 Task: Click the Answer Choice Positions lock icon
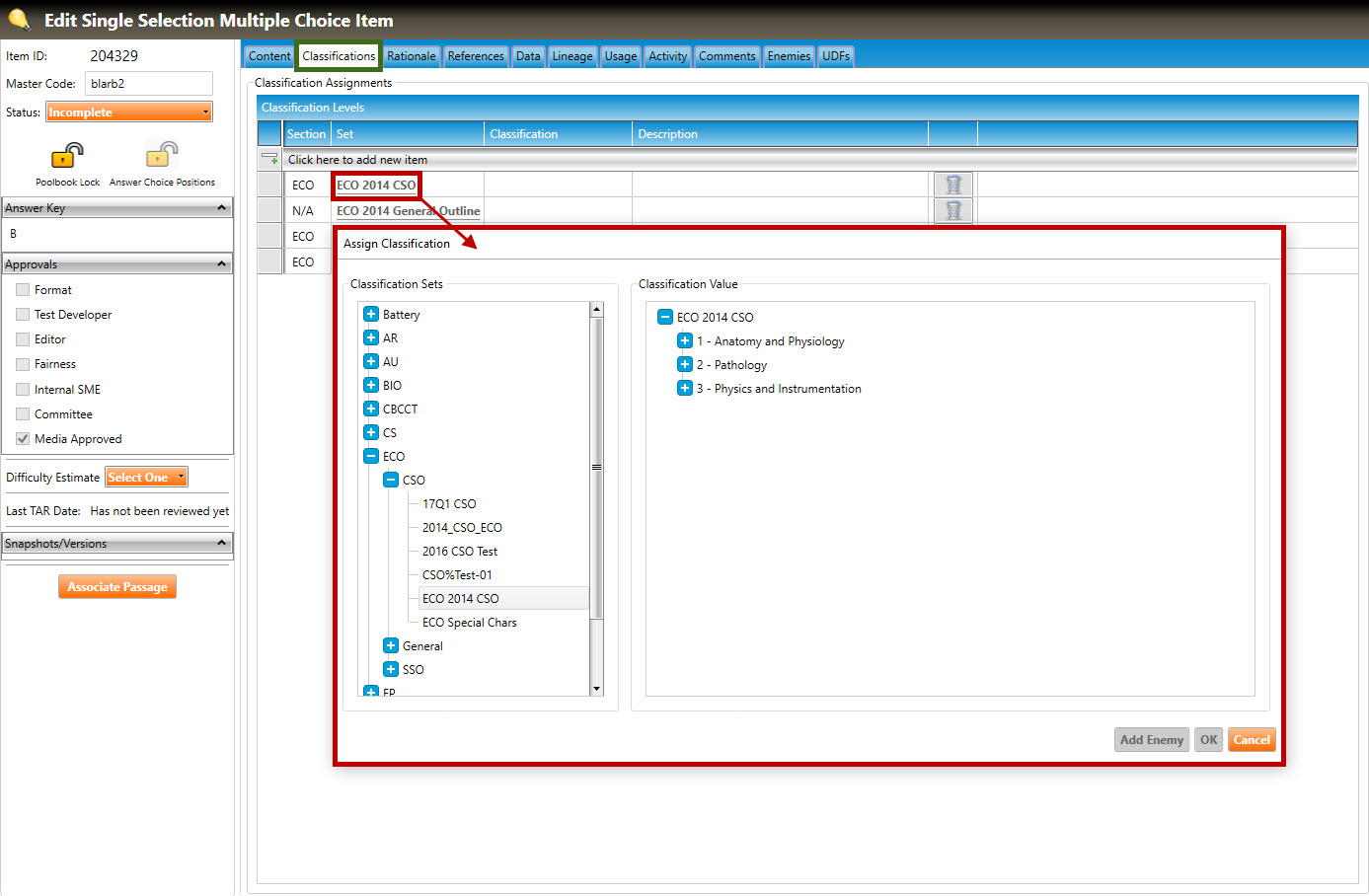click(162, 156)
